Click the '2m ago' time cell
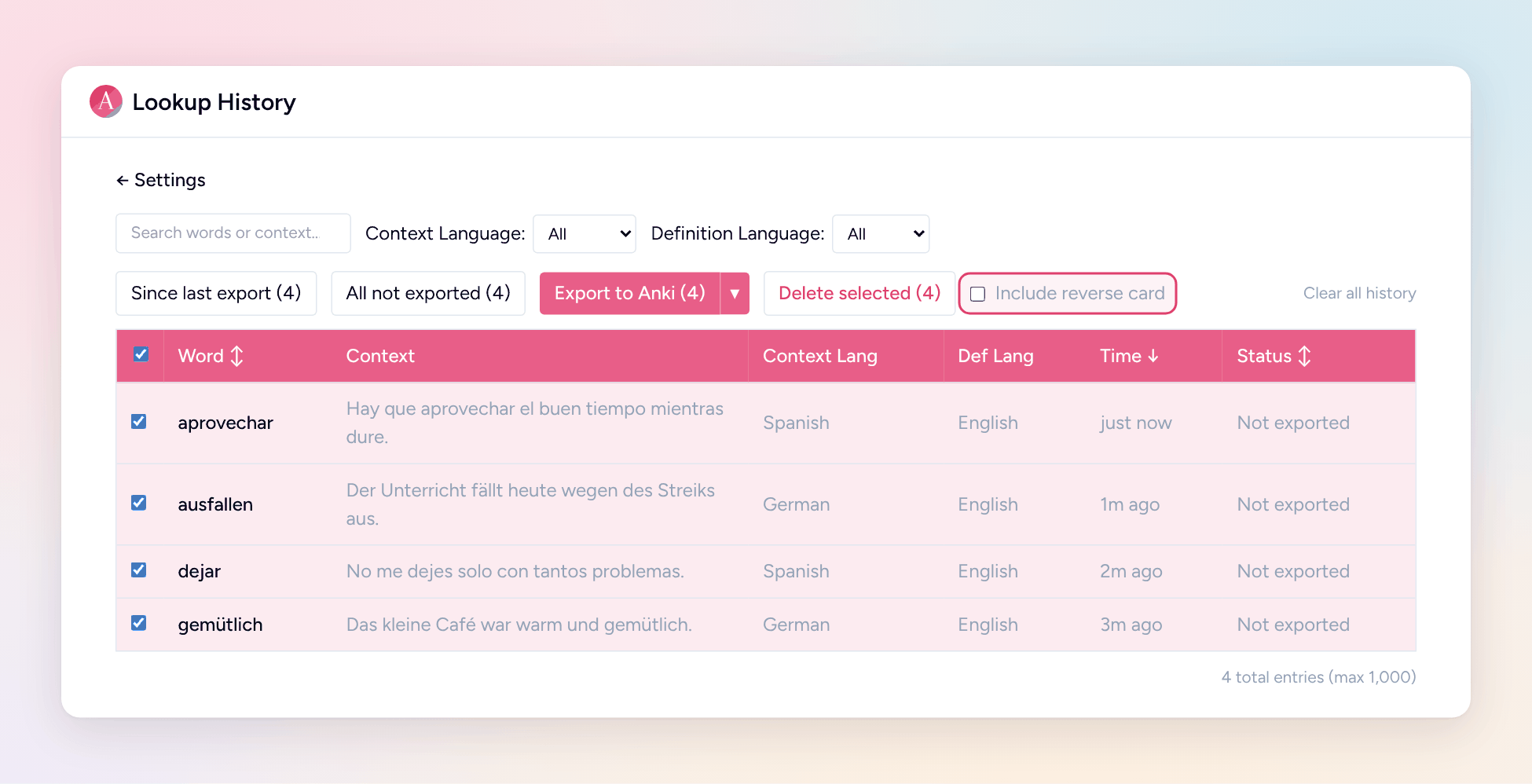Screen dimensions: 1532x784 1131,571
